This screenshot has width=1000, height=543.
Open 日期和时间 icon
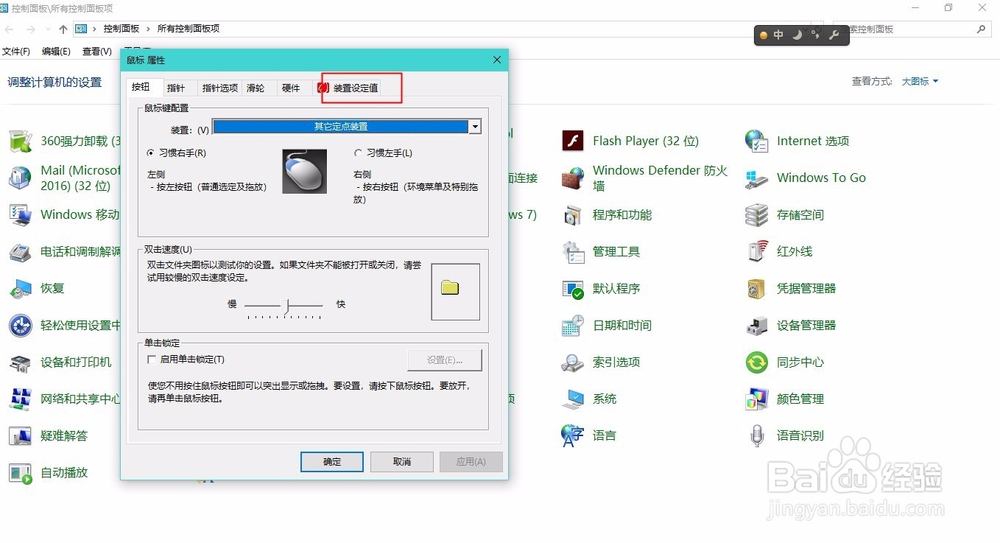tap(573, 325)
